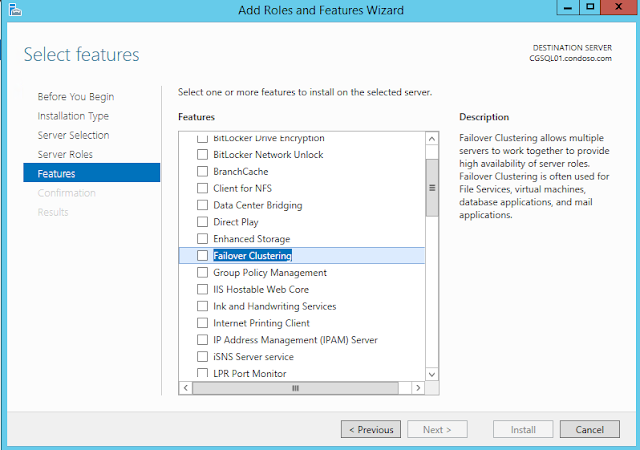Go to the Server Roles step
Screen dimensions: 640x450
point(65,154)
